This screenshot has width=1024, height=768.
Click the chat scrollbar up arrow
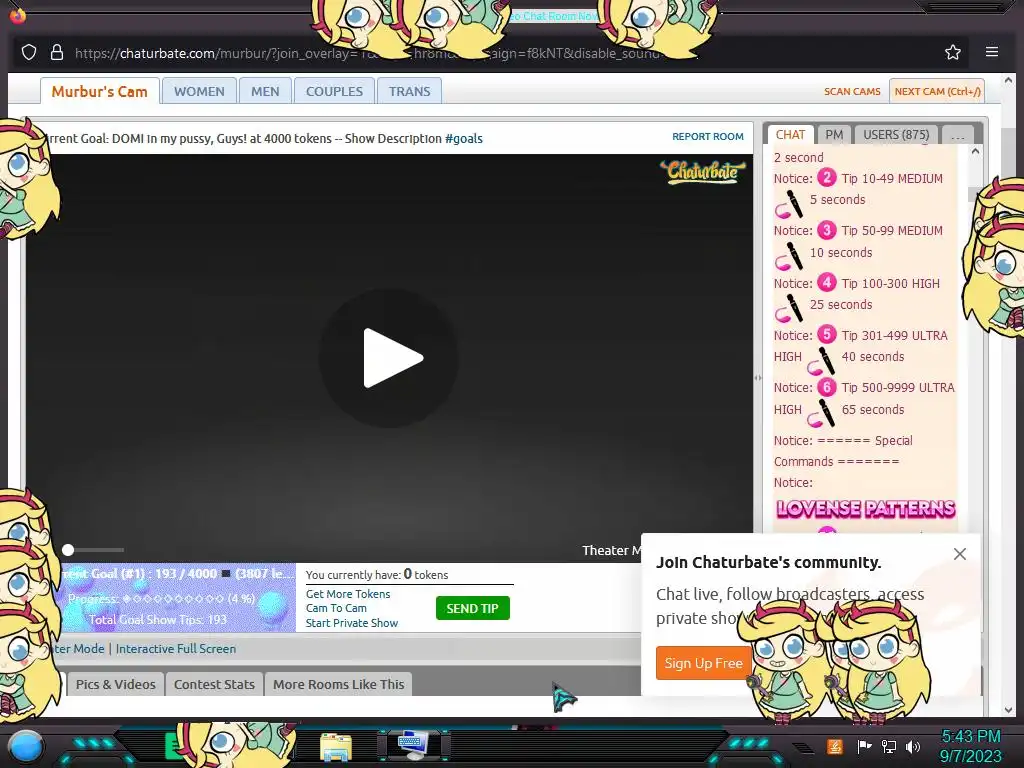point(975,152)
